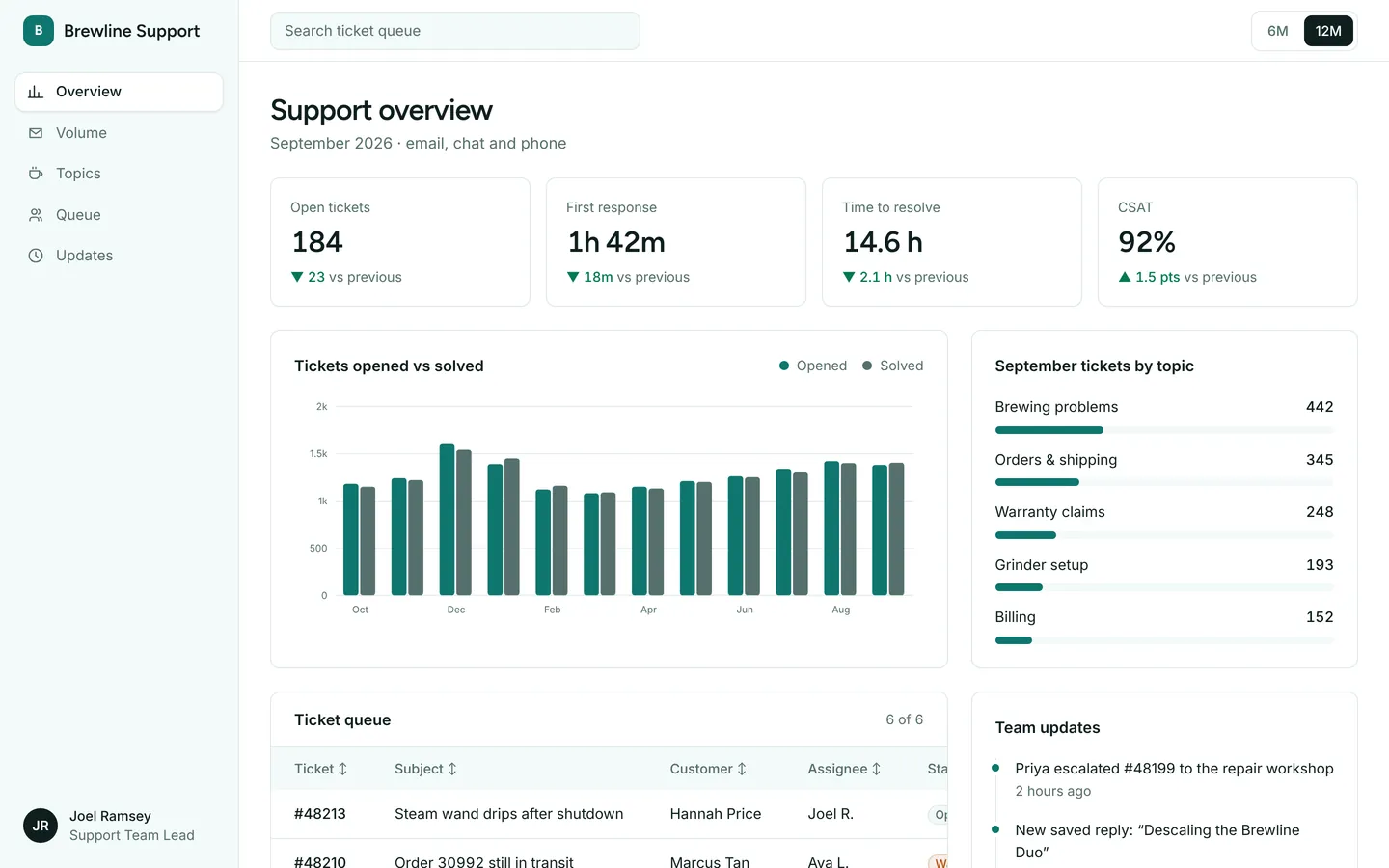Sort the queue by Assignee column
Viewport: 1389px width, 868px height.
[x=844, y=769]
